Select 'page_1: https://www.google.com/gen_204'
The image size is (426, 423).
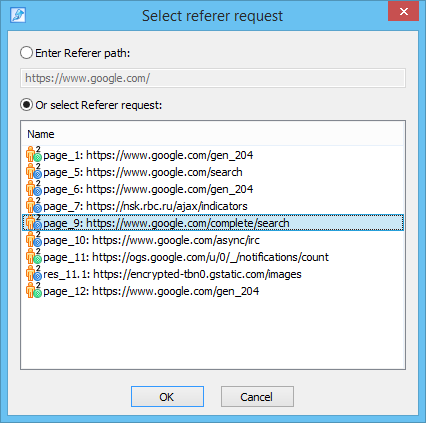[148, 155]
